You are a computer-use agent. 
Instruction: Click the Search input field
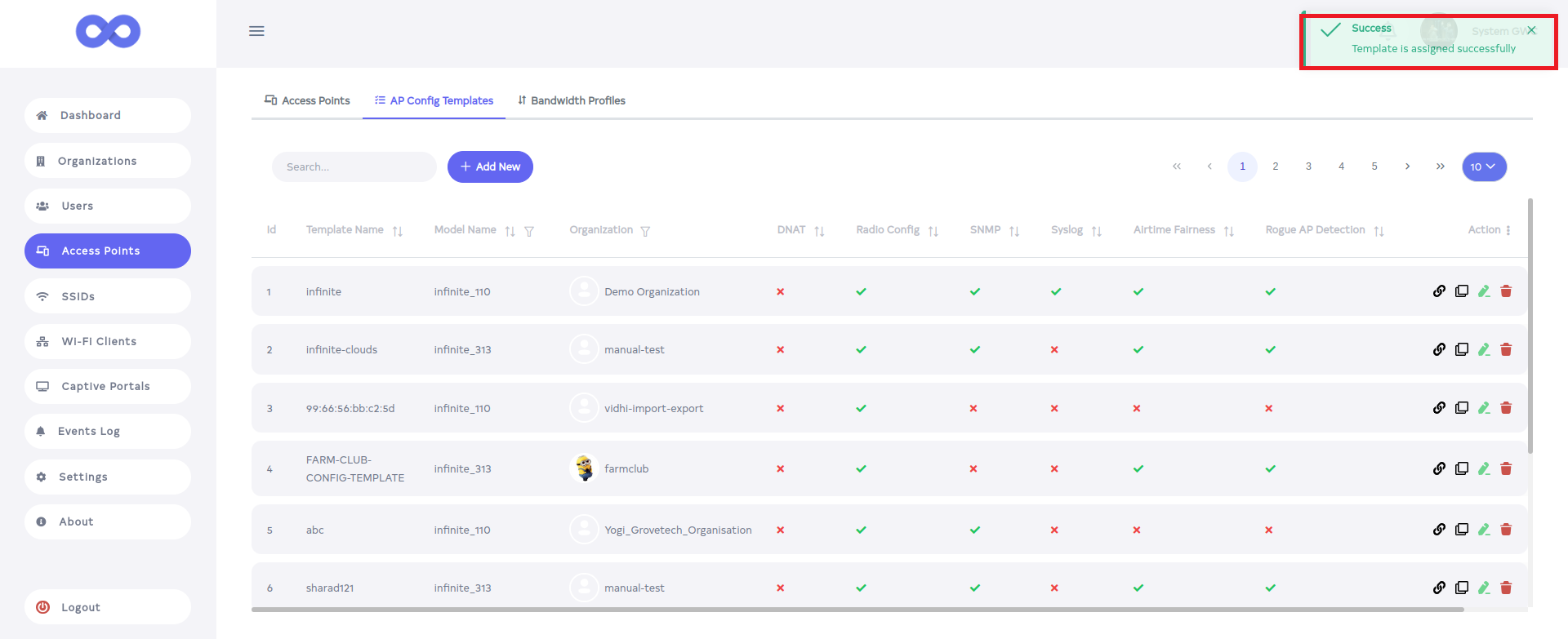pos(354,166)
